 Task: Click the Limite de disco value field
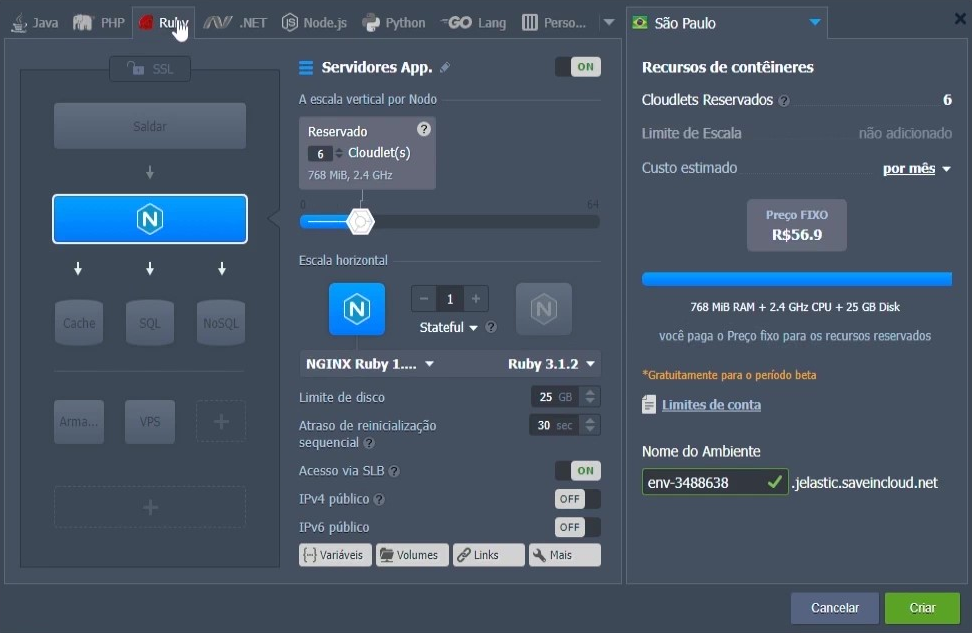555,397
